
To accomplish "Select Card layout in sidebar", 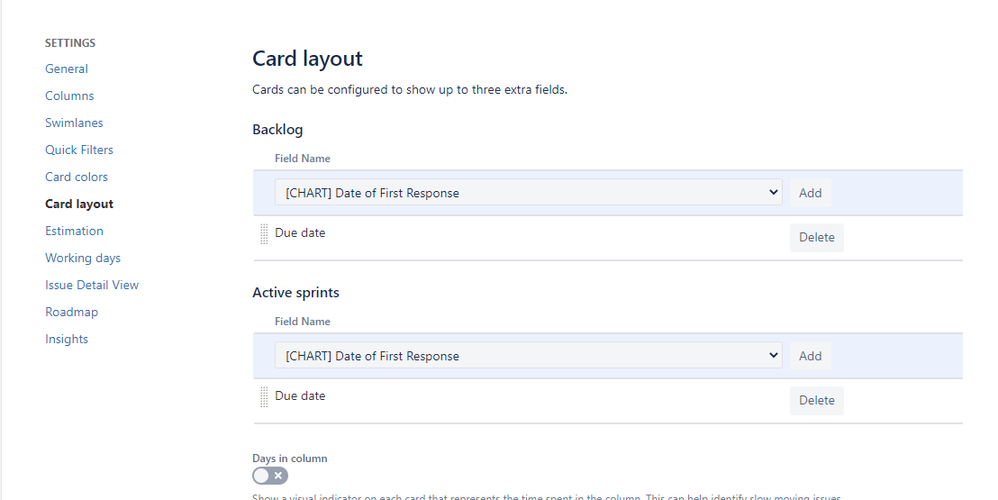I will pyautogui.click(x=79, y=204).
